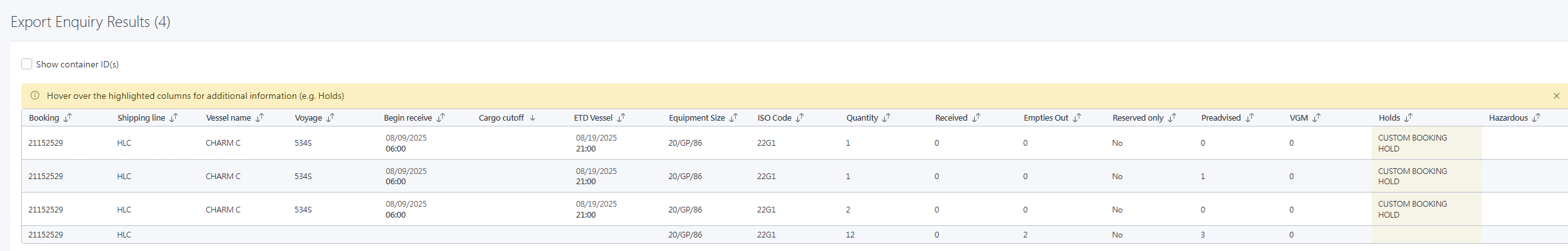The height and width of the screenshot is (251, 1568).
Task: Sort by Equipment Size column icon
Action: (733, 117)
